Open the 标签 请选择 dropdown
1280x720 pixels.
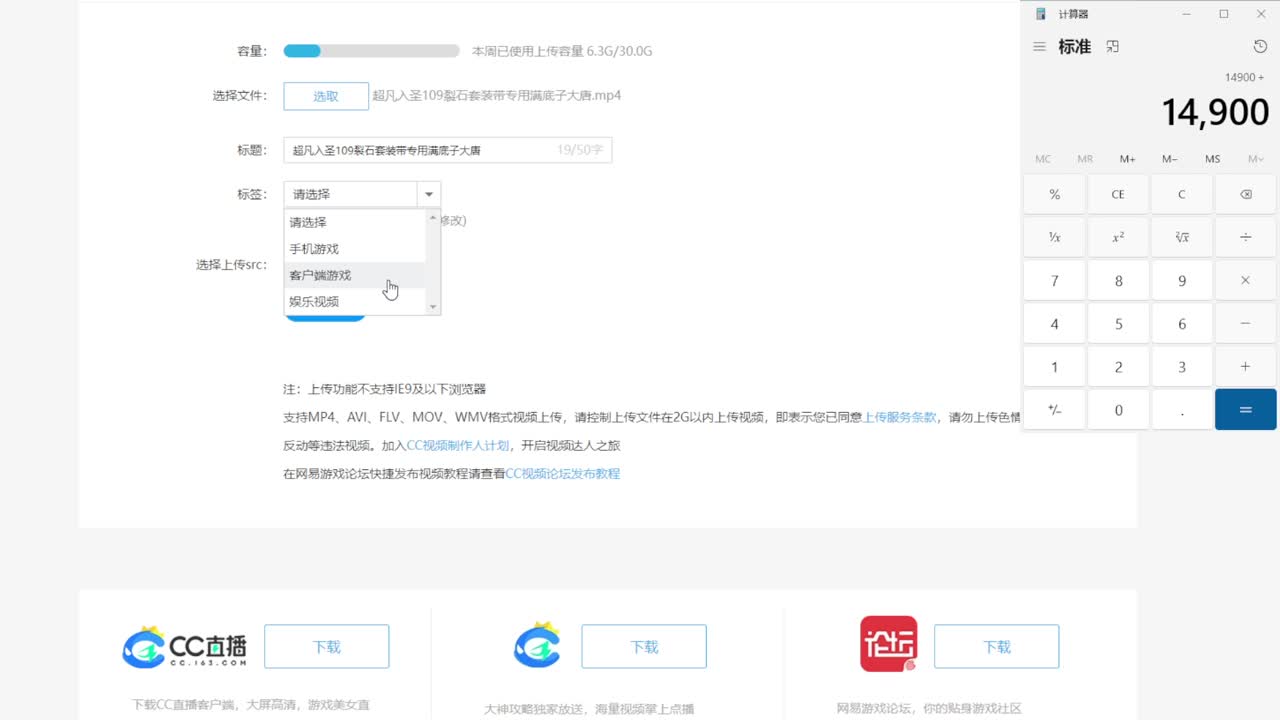362,194
